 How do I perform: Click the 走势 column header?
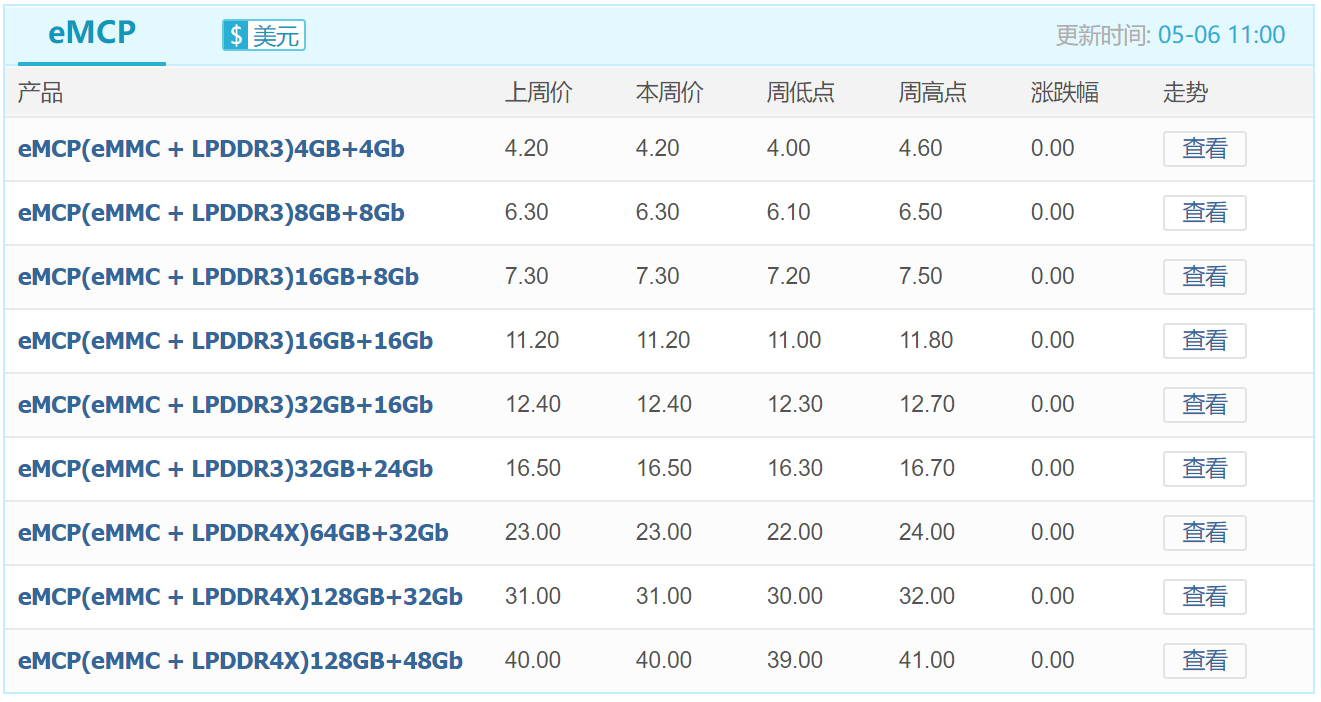(1185, 93)
